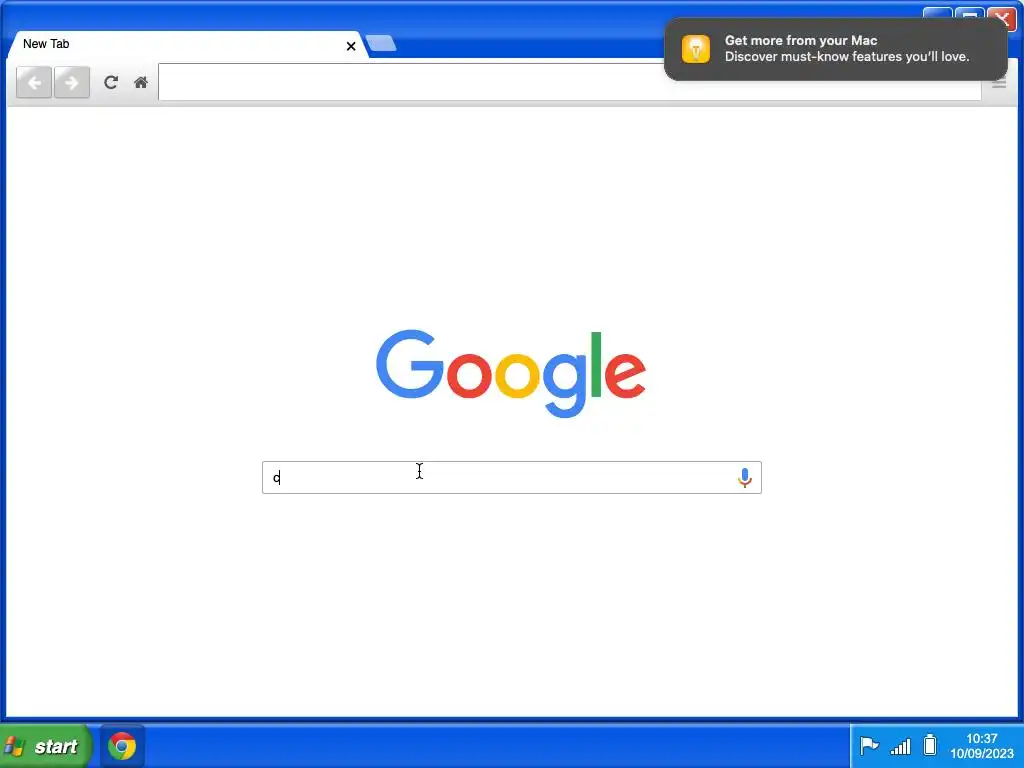1024x768 pixels.
Task: Reload the page with the refresh icon
Action: tap(111, 82)
